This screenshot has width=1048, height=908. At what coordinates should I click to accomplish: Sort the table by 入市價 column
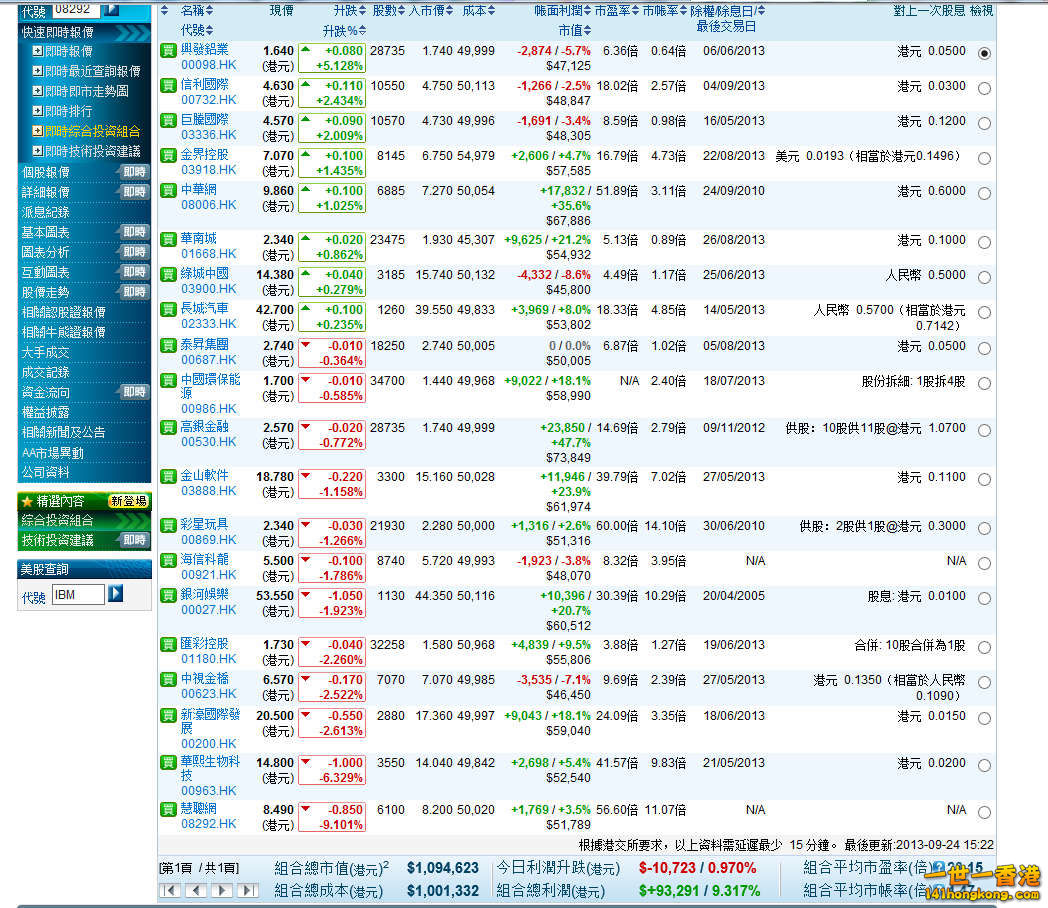pyautogui.click(x=431, y=11)
